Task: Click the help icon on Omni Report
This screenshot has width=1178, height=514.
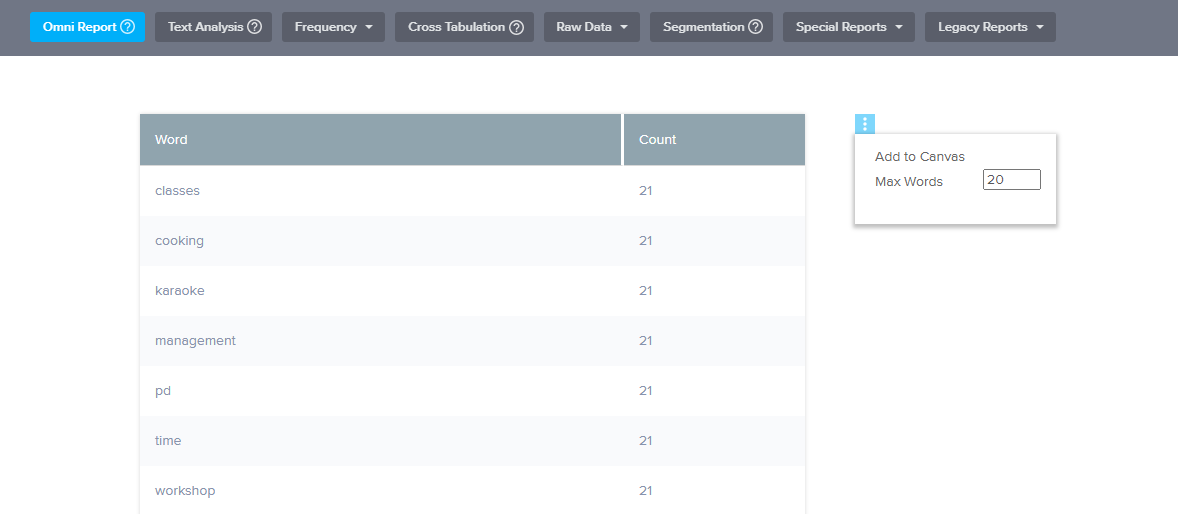Action: (x=127, y=27)
